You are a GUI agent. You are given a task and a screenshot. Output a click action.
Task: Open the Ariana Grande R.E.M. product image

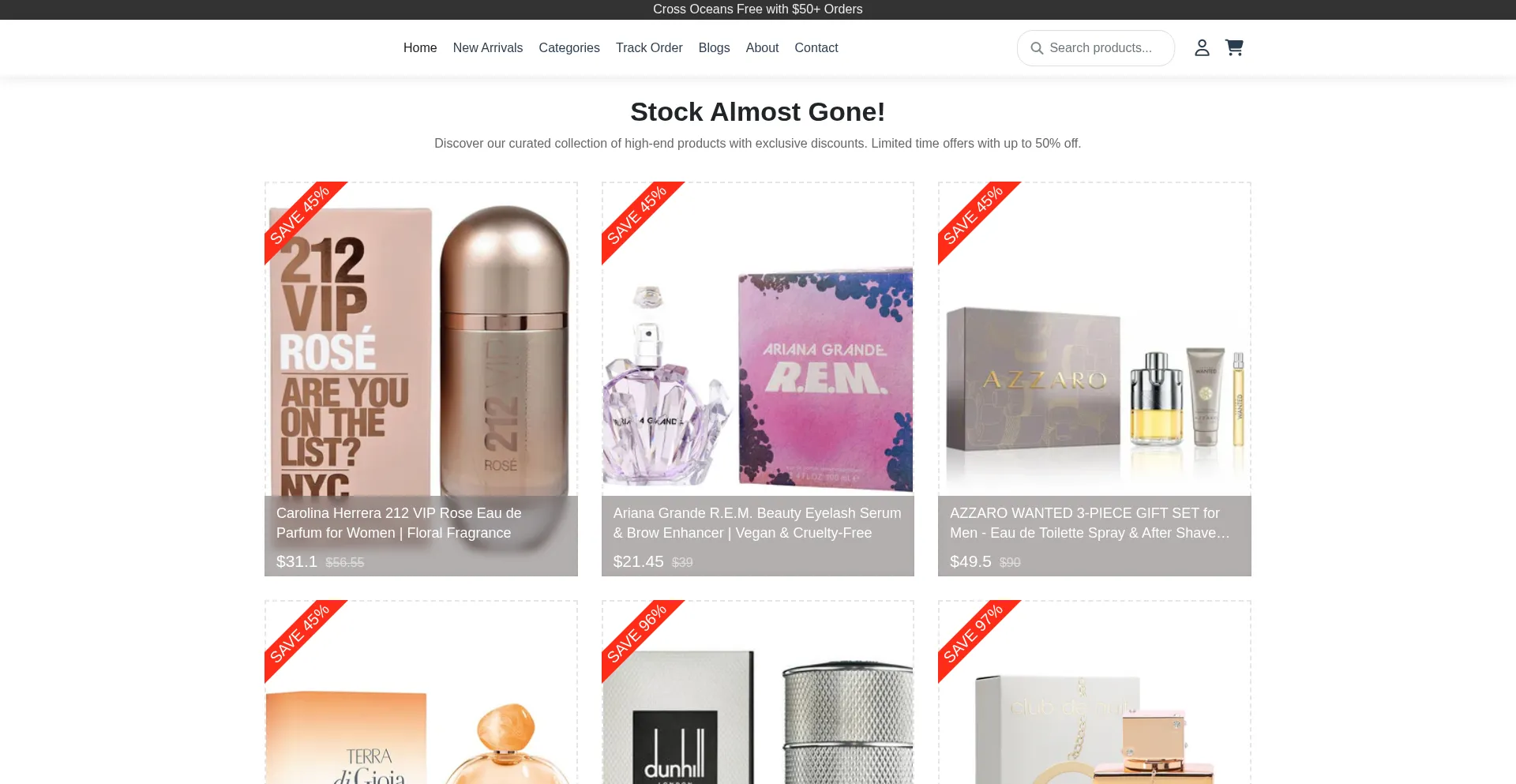coord(758,339)
